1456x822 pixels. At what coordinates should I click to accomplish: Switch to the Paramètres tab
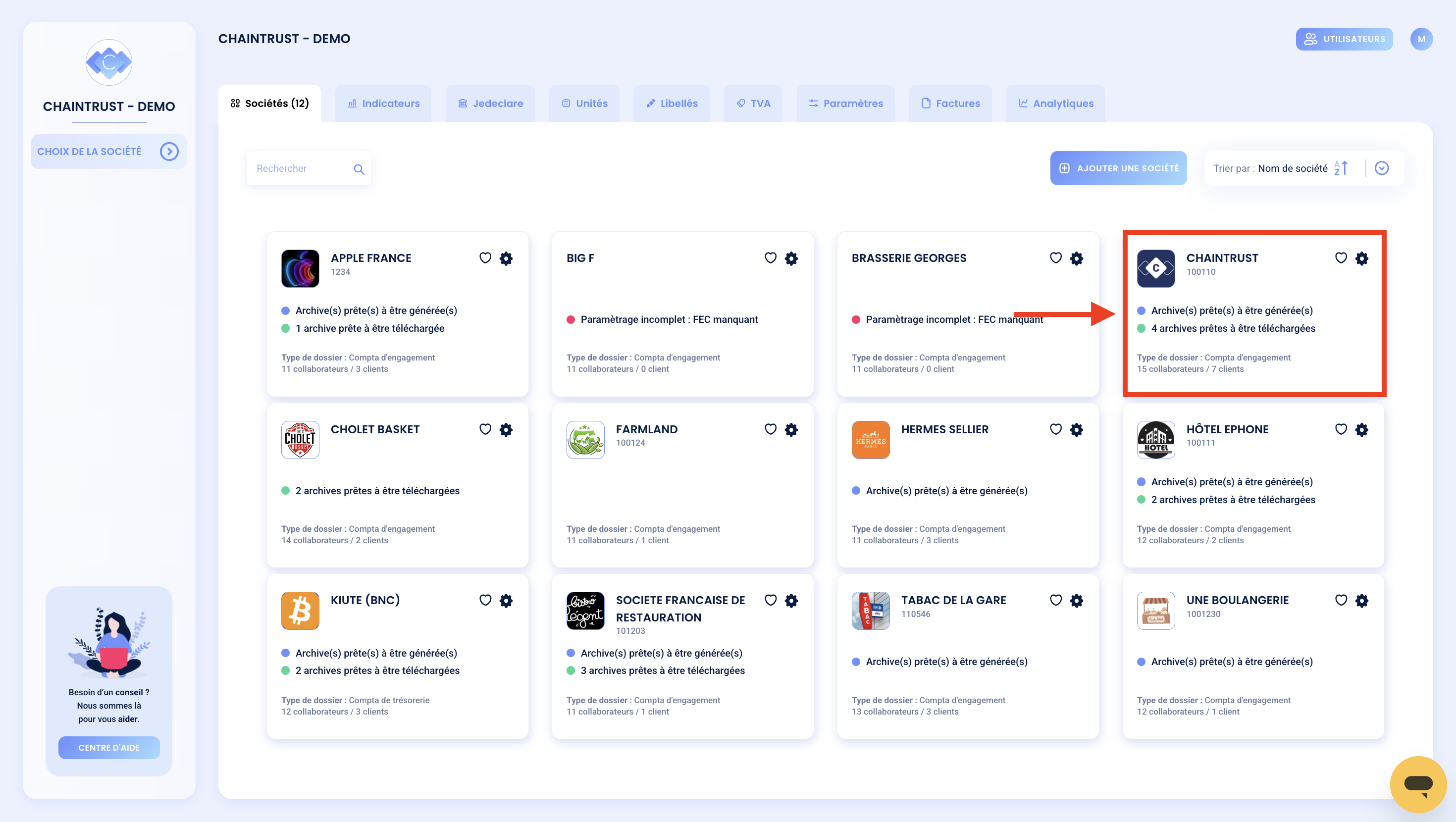845,103
